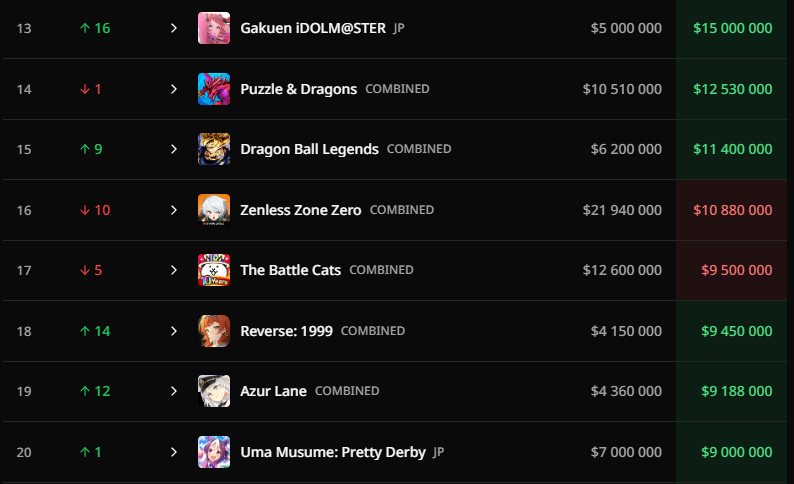Expand the Gakuen iDOLM@STER row chevron
794x484 pixels.
pos(174,28)
